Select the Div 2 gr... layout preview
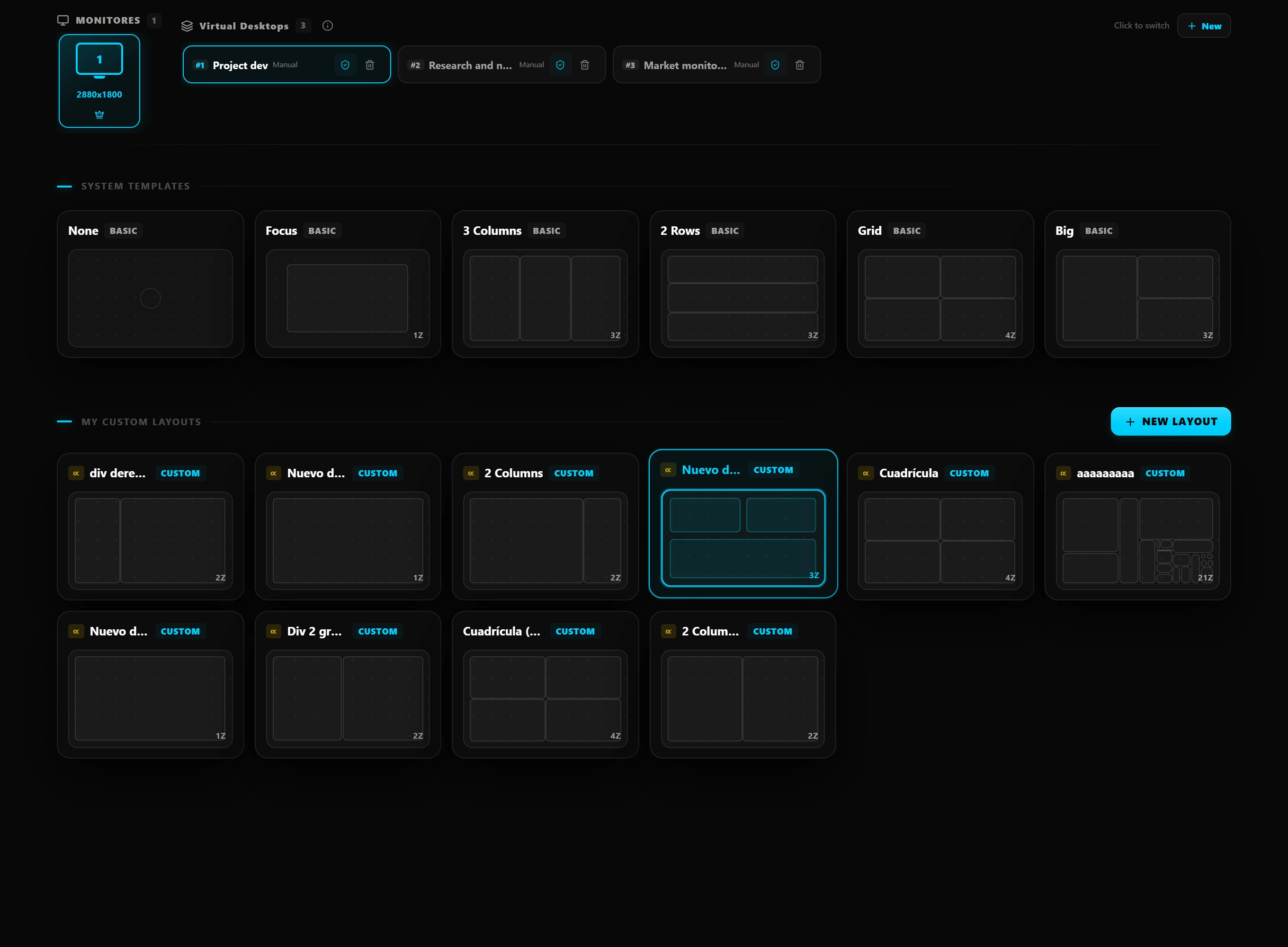 (348, 699)
